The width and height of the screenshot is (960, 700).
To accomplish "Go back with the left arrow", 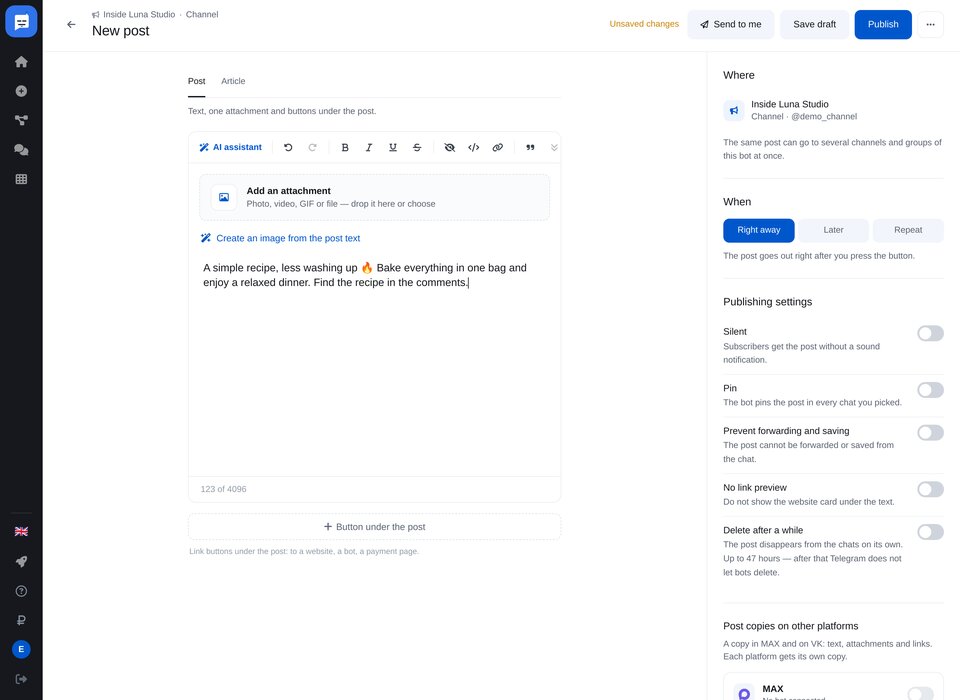I will click(72, 24).
